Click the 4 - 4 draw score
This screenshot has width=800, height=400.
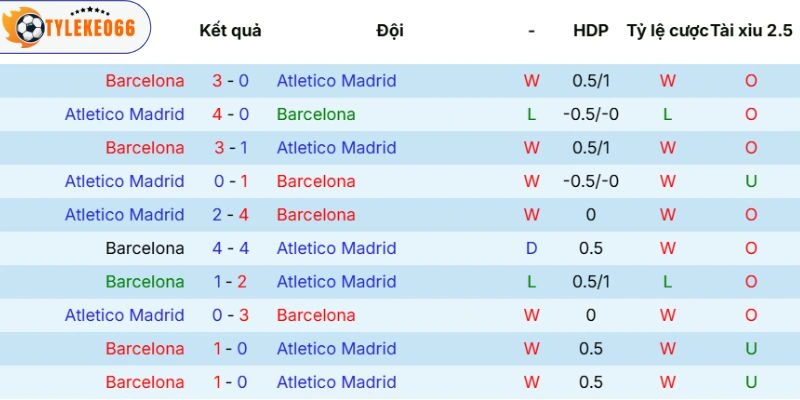[x=230, y=248]
